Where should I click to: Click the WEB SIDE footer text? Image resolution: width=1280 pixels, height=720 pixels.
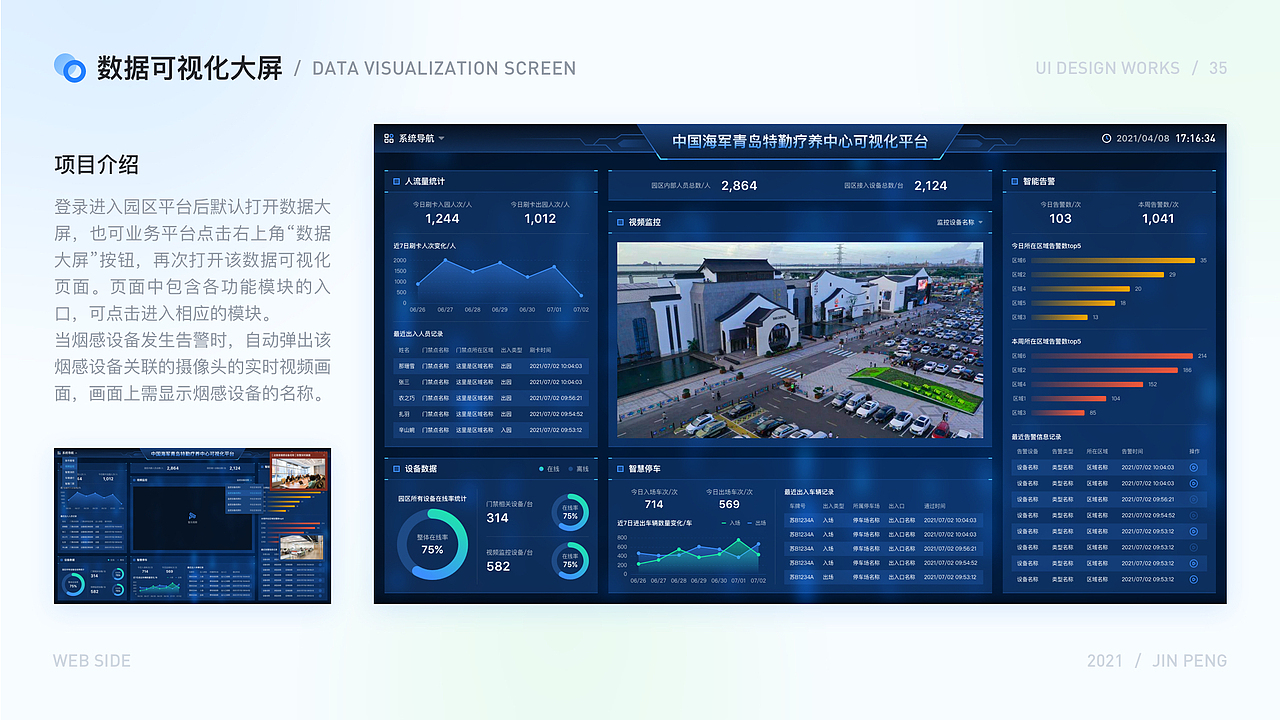92,660
